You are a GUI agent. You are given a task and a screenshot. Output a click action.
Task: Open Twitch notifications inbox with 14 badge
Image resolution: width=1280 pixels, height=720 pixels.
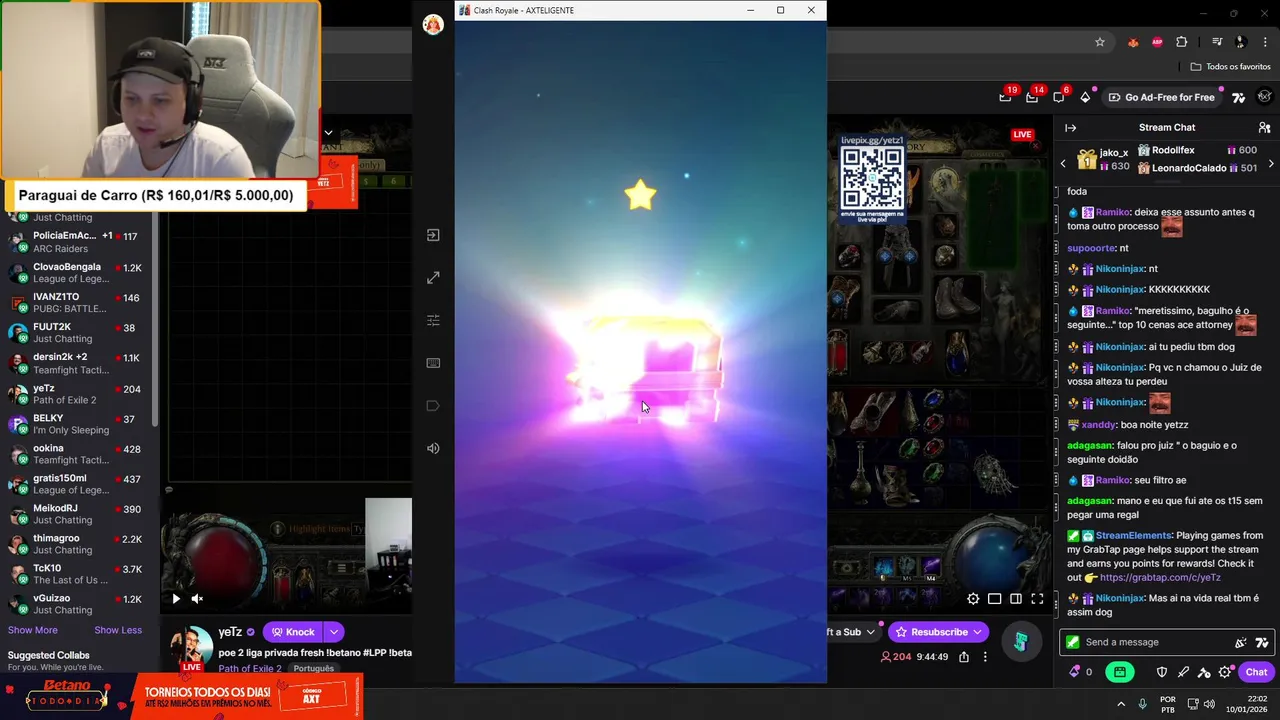tap(1032, 97)
